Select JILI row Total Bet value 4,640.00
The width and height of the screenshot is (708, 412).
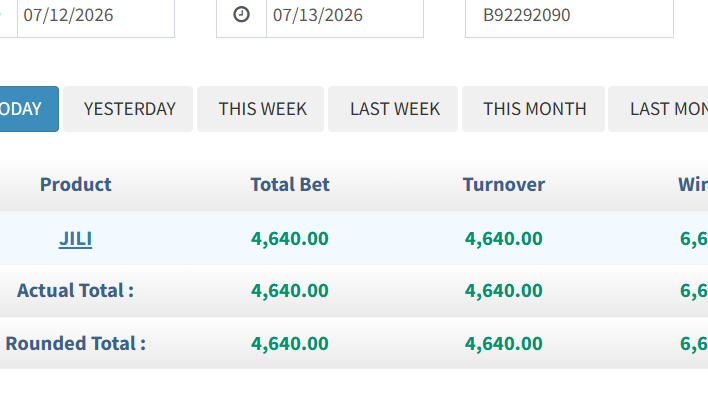(x=290, y=239)
